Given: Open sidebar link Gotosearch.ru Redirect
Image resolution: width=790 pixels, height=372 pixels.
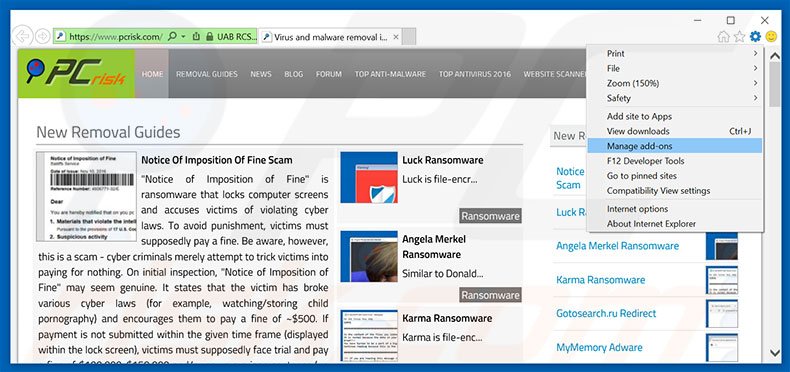Looking at the screenshot, I should click(x=606, y=313).
